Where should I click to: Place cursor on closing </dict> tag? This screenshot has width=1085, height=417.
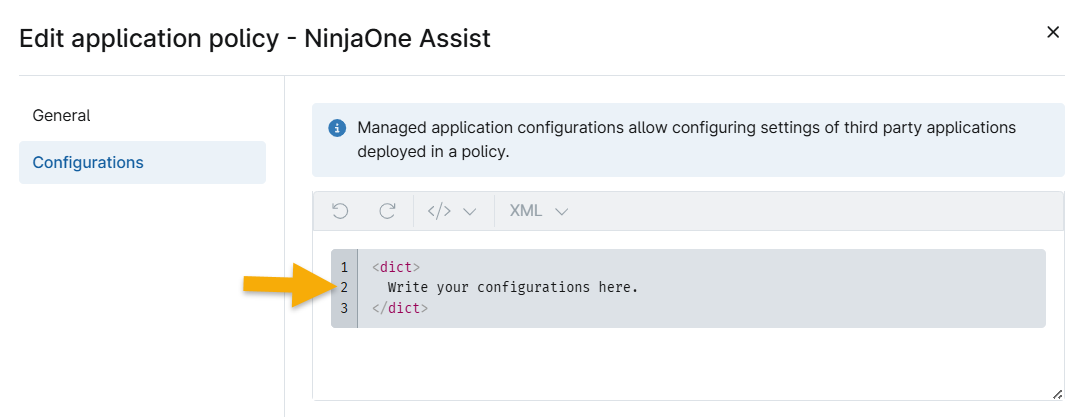point(400,308)
